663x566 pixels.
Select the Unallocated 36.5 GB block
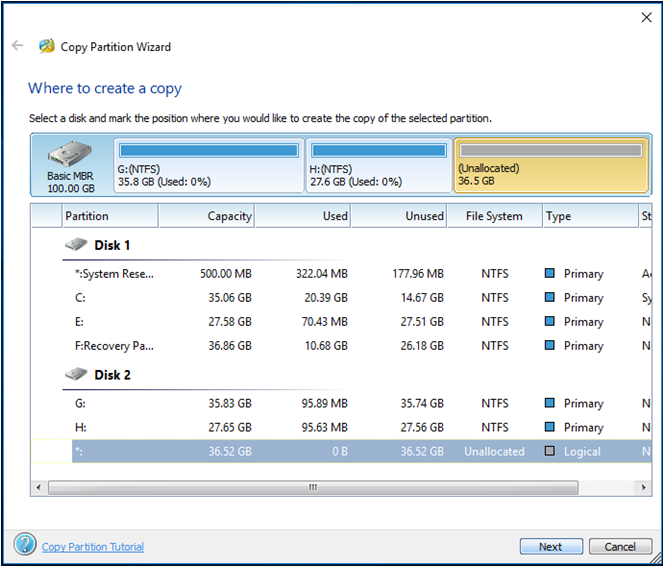pos(551,165)
